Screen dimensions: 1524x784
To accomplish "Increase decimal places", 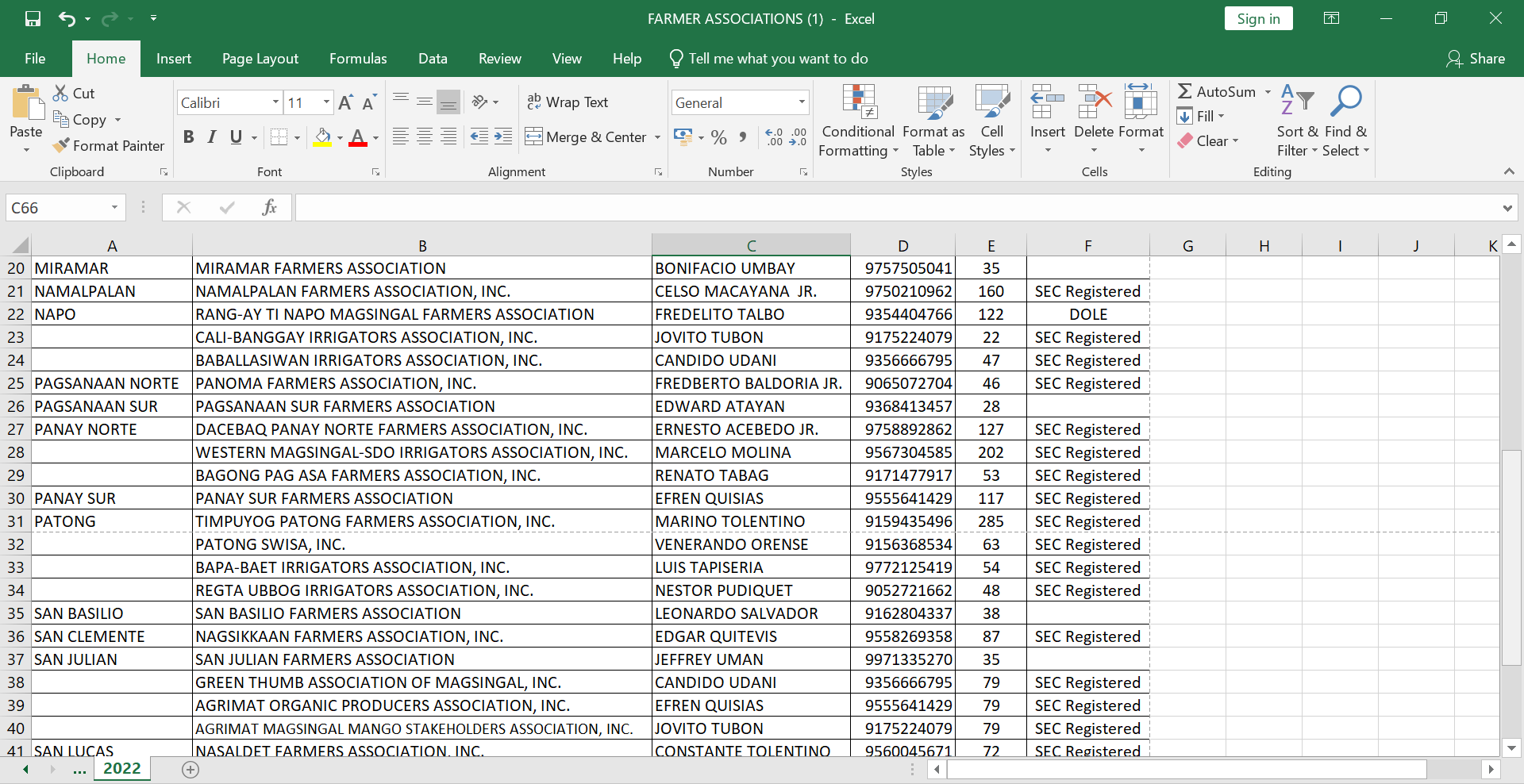I will point(774,137).
